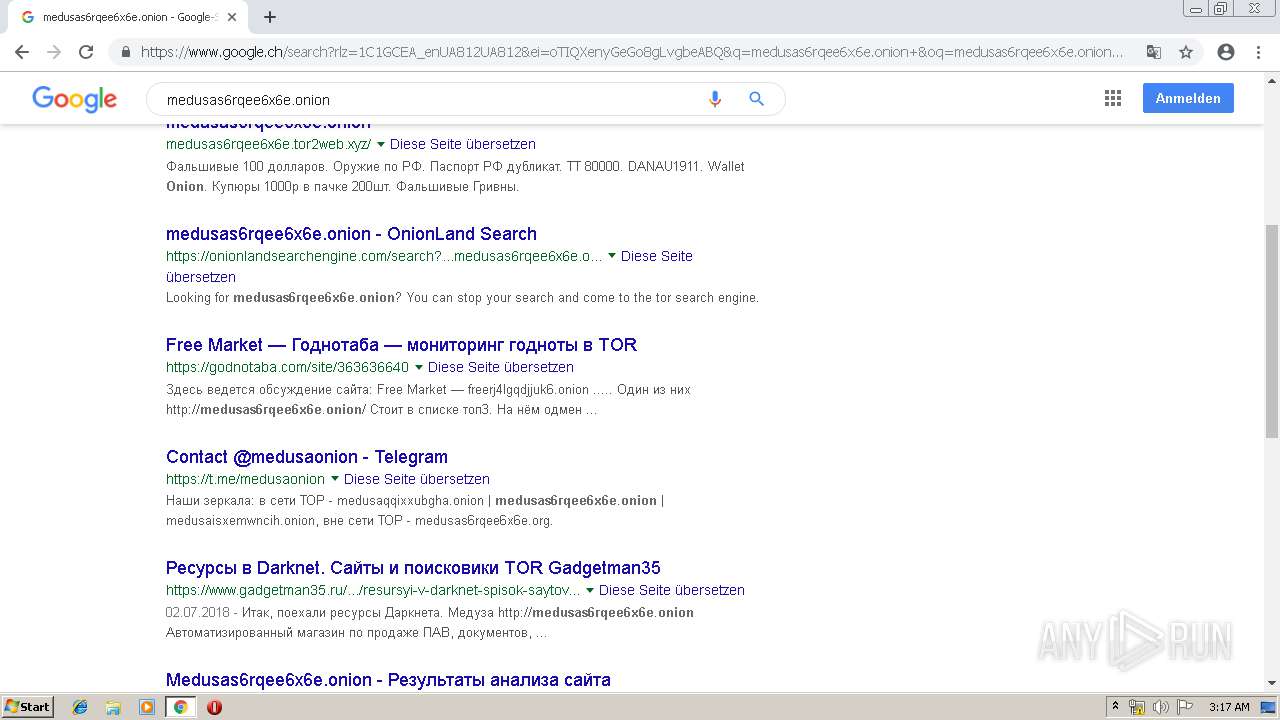Translate the Telegram result via Diese Seite übersetzen
Screen dimensions: 1280x720
point(417,479)
